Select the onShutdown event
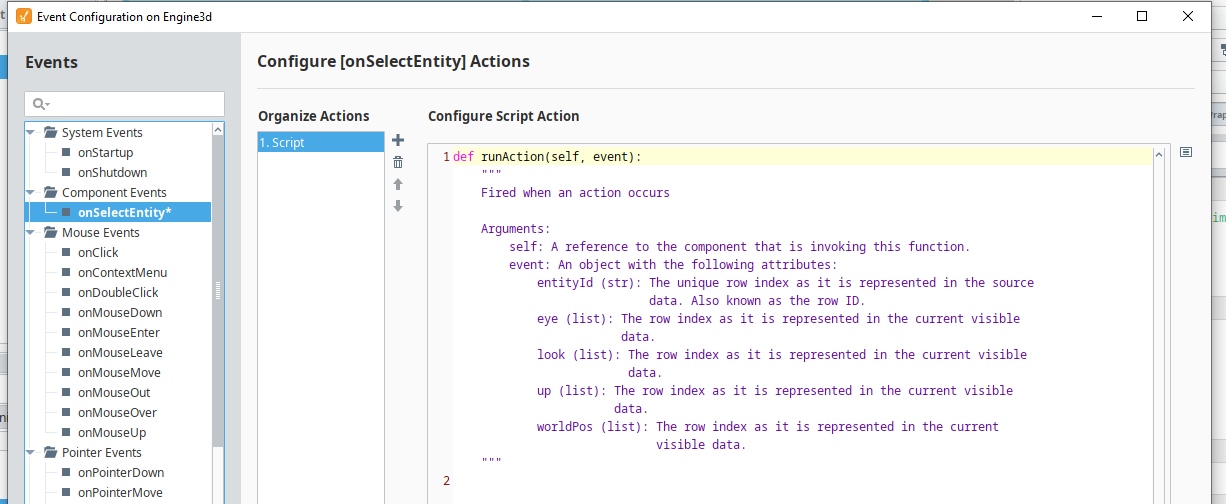Screen dimensions: 1226x504 pos(112,172)
